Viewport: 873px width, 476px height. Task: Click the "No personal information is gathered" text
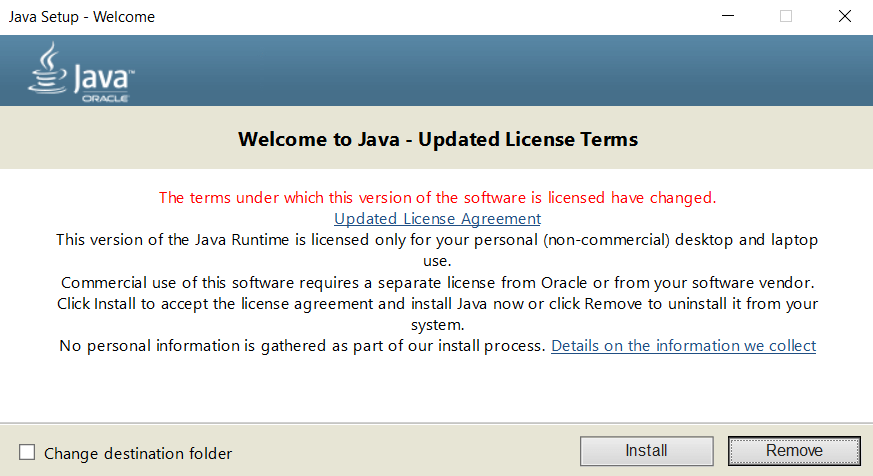(x=300, y=345)
